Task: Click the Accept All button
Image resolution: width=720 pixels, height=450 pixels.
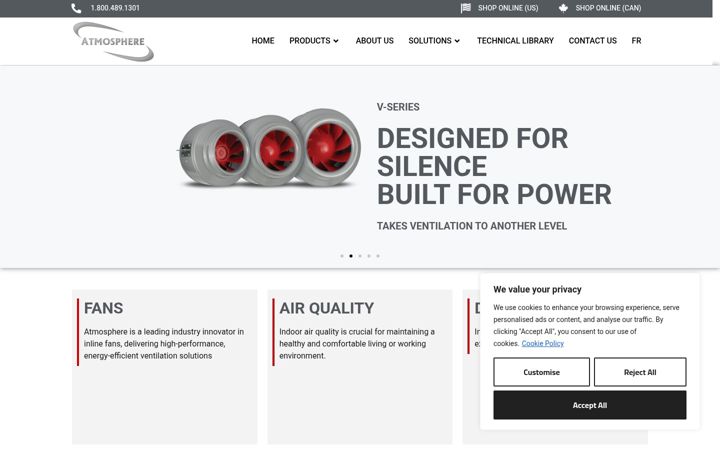Action: (590, 405)
